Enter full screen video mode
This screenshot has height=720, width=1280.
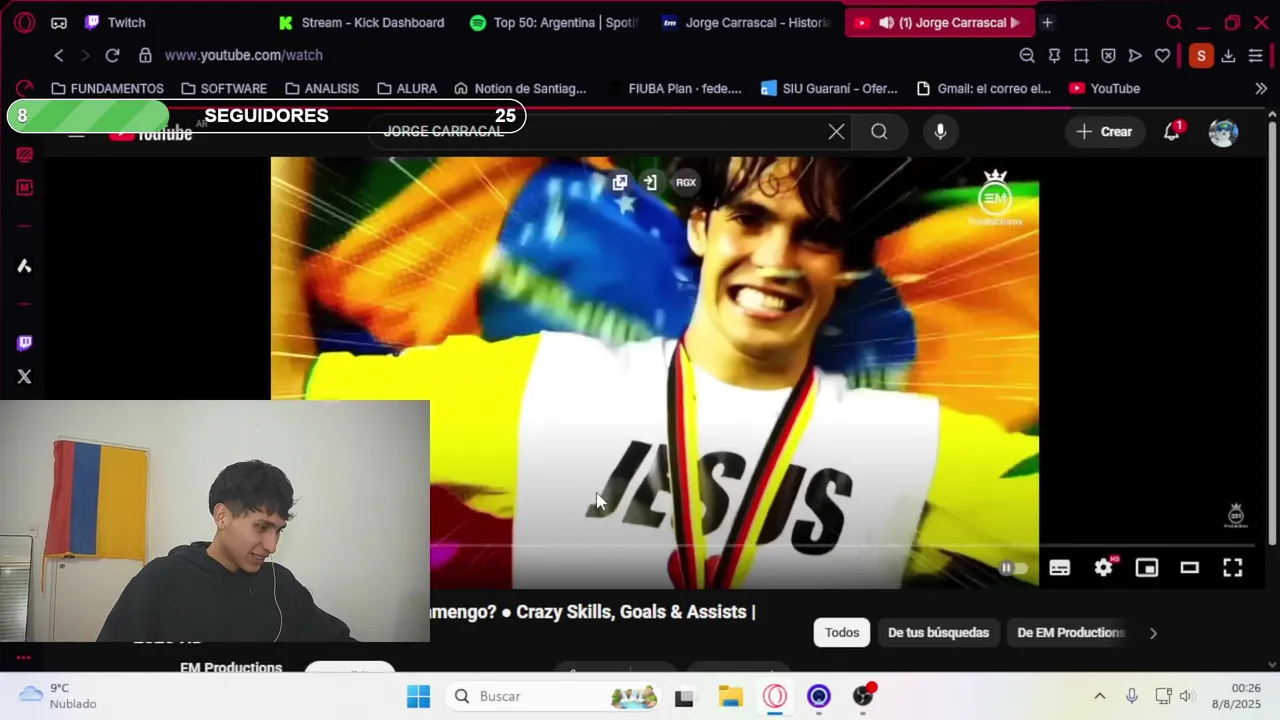pos(1233,568)
